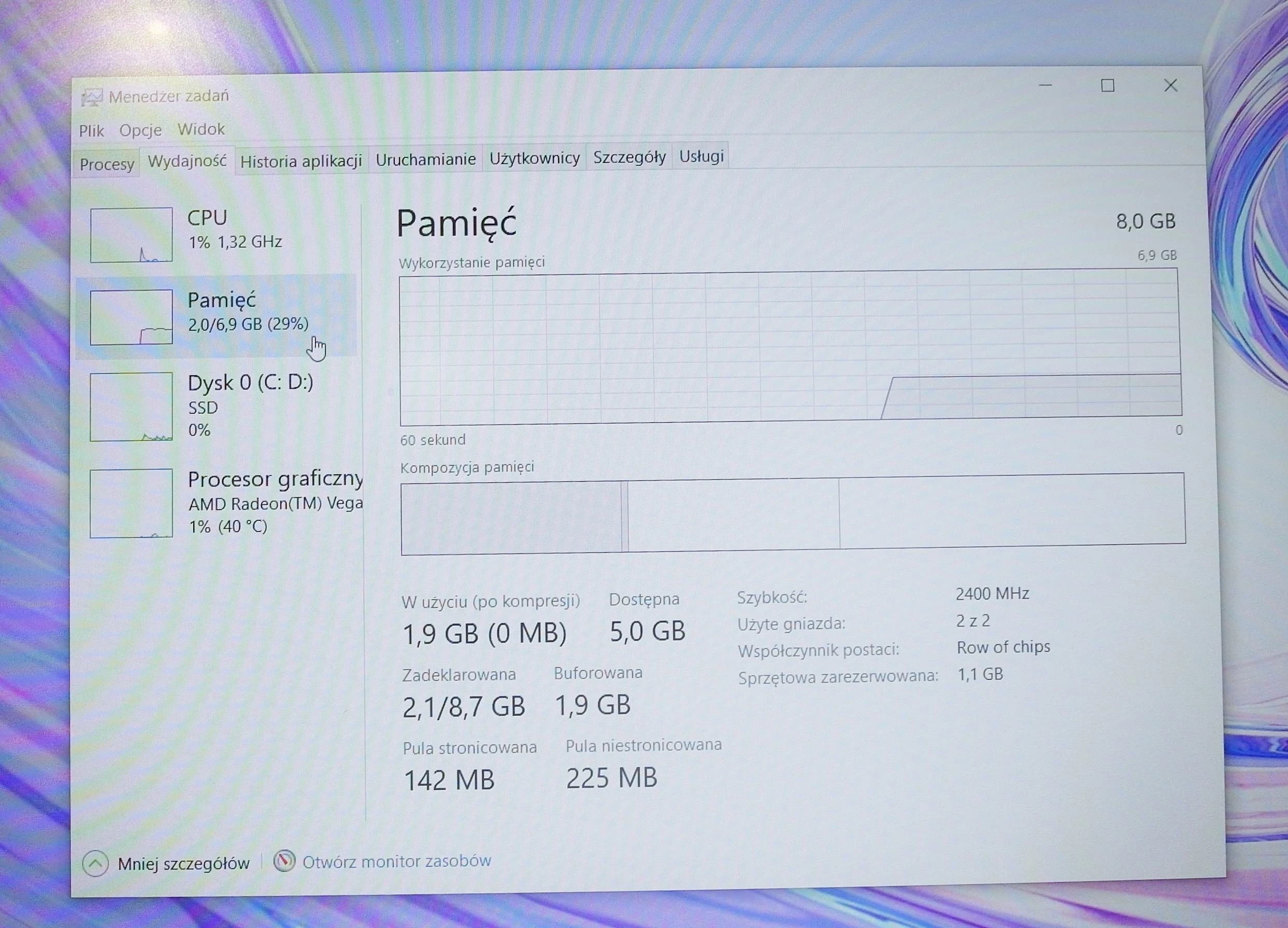Click the 2400 MHz speed value
The height and width of the screenshot is (928, 1288).
coord(992,593)
